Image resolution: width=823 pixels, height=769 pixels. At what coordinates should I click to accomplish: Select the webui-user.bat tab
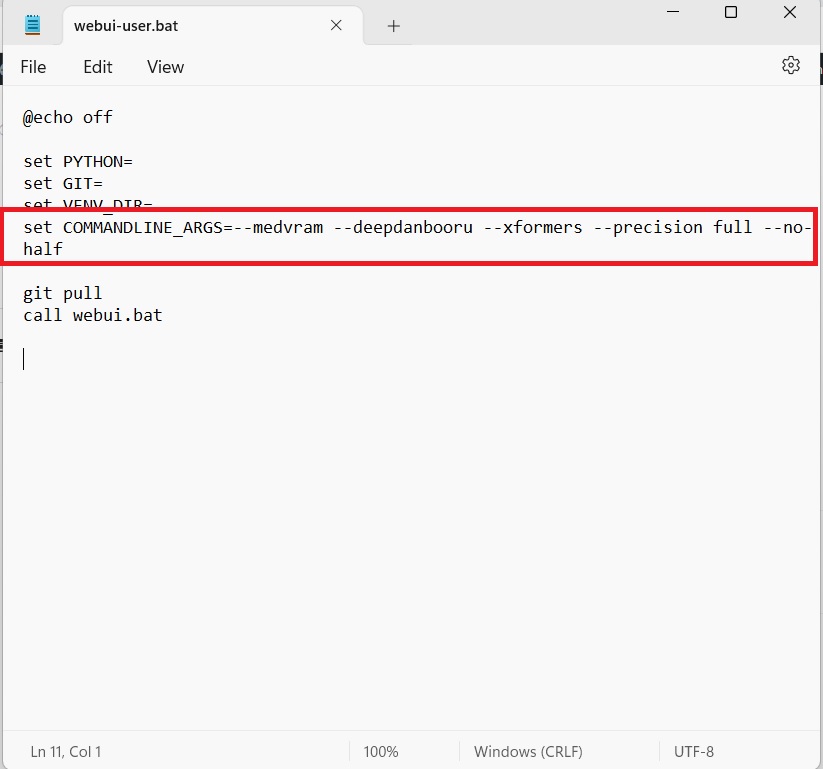pyautogui.click(x=126, y=26)
